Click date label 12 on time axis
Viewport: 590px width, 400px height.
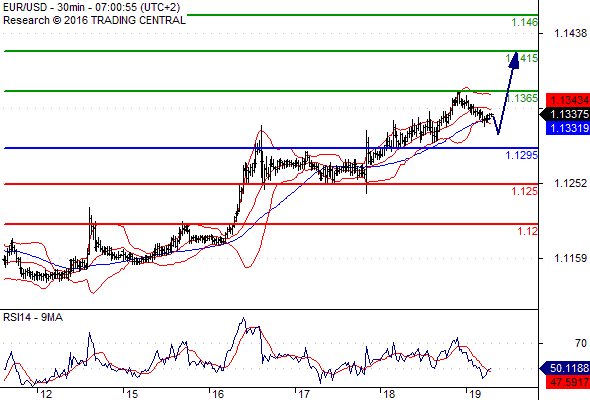tap(46, 394)
